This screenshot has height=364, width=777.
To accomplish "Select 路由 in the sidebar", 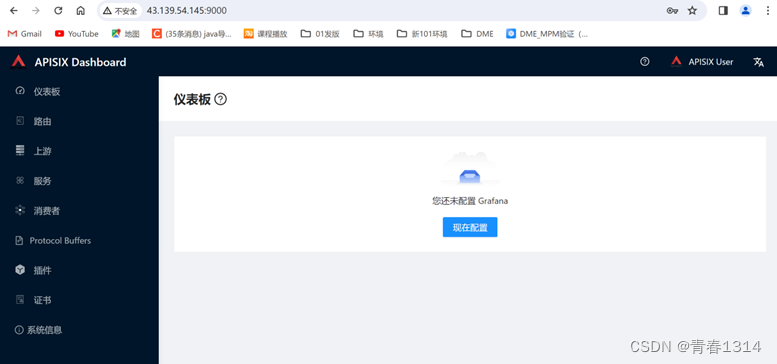I will 79,121.
